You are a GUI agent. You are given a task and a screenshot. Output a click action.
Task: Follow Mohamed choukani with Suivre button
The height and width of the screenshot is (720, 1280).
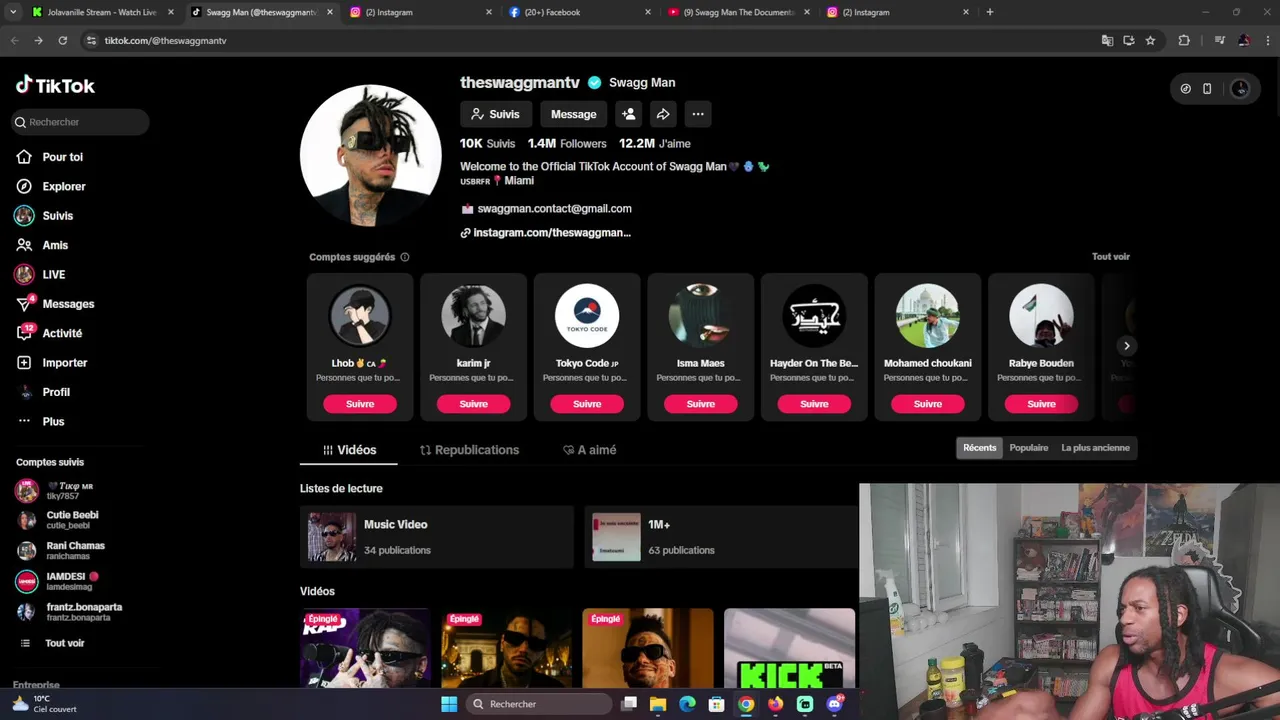tap(928, 404)
